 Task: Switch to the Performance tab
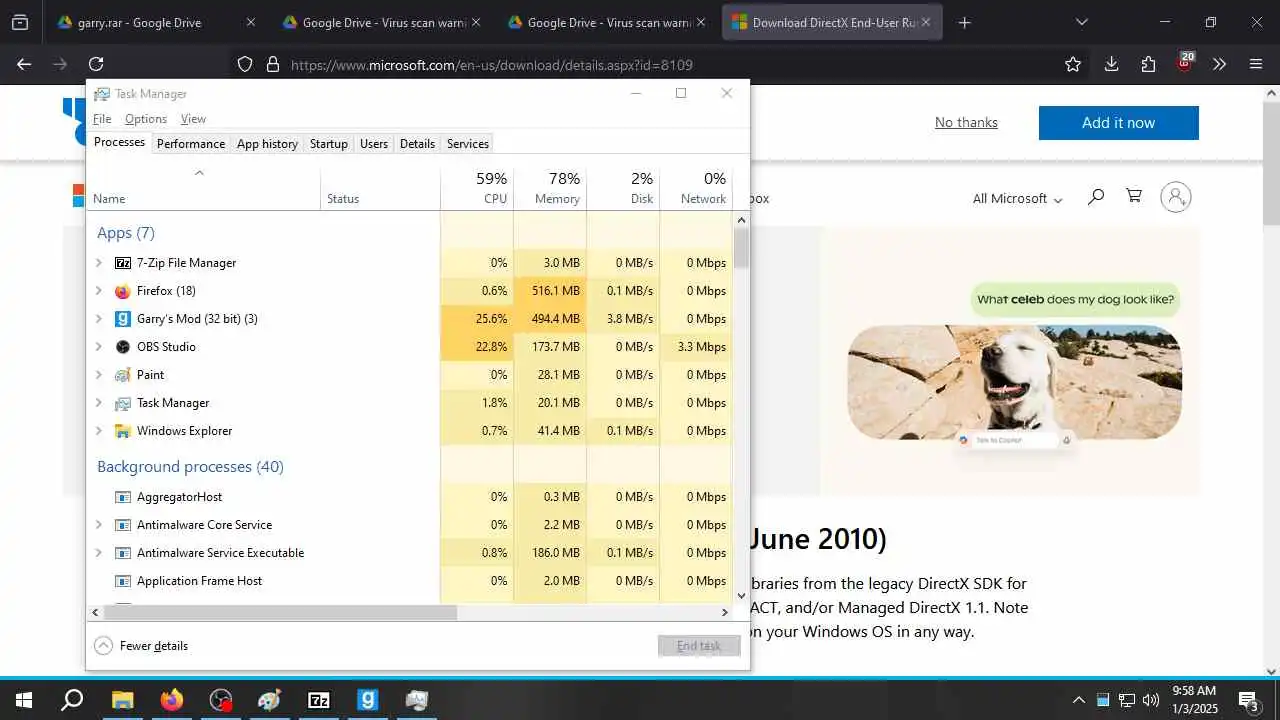(191, 144)
